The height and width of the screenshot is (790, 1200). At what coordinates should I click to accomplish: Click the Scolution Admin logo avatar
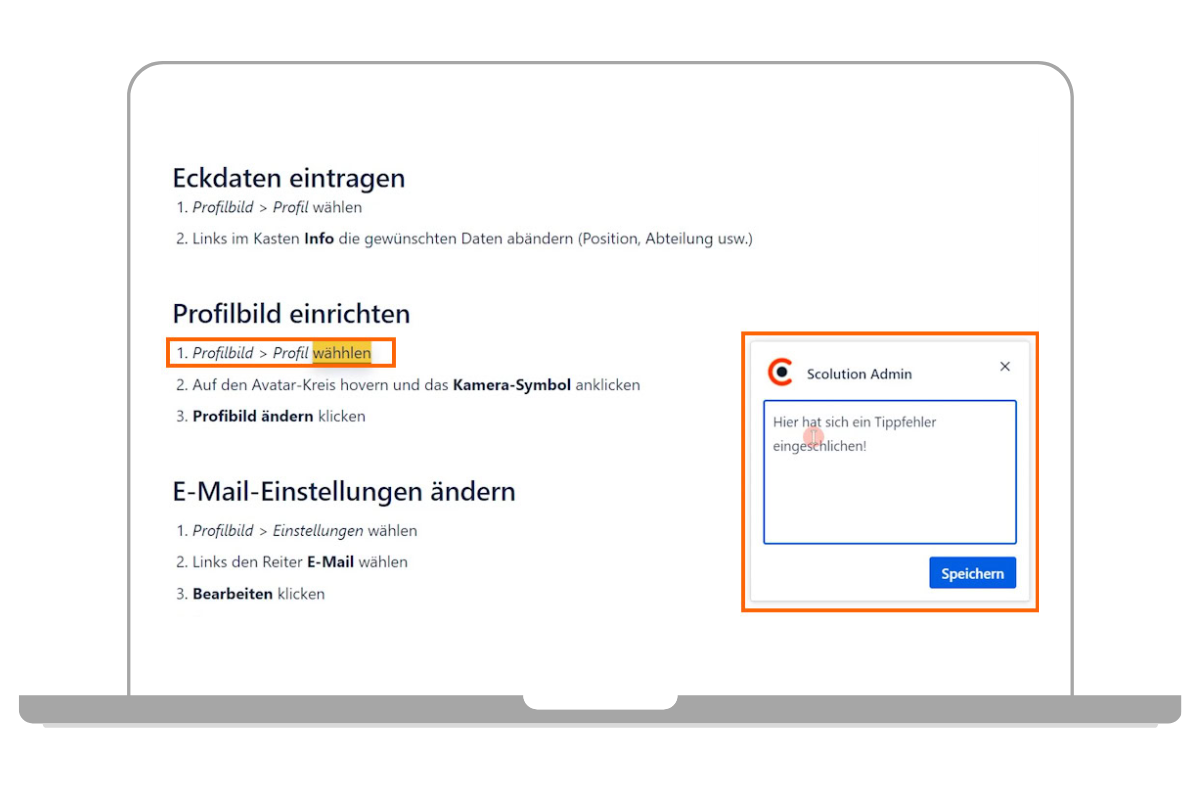pos(780,372)
